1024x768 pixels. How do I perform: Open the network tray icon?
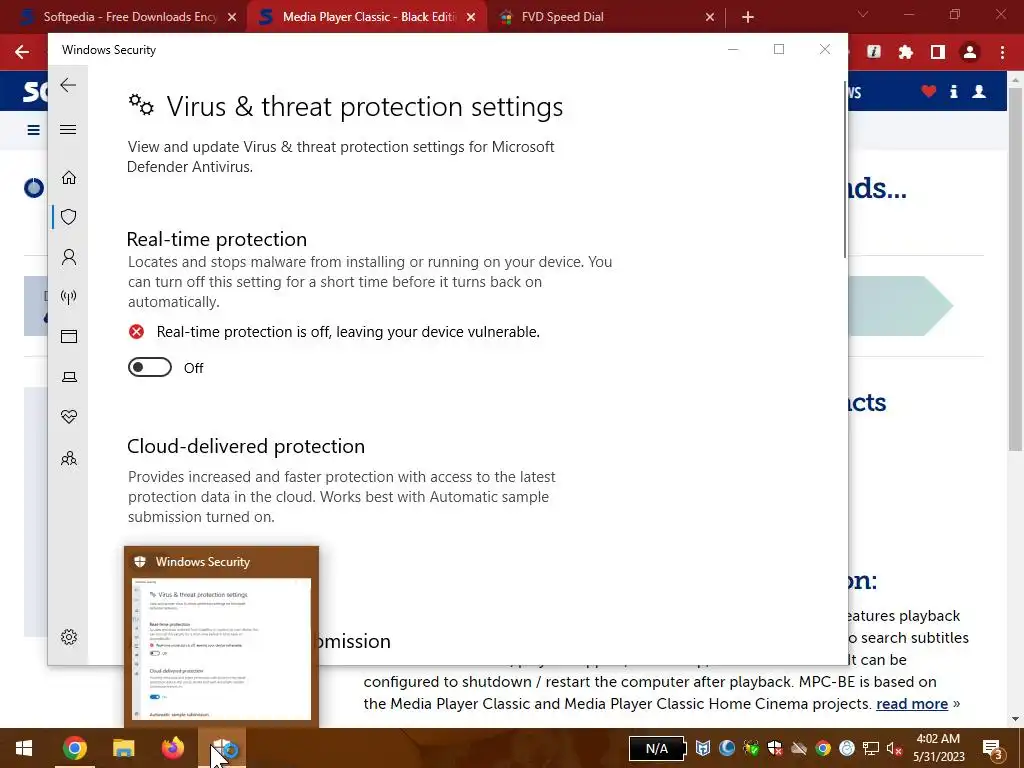[x=871, y=748]
